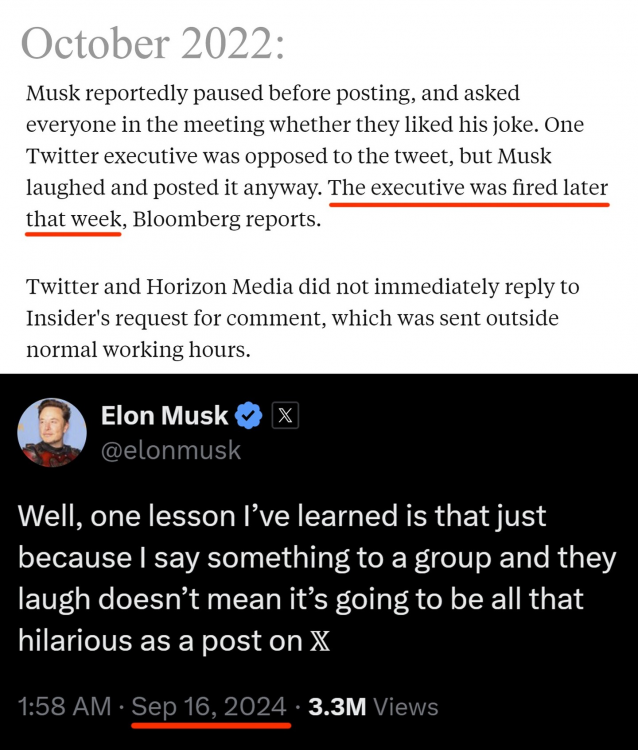Click the gray Views label
Viewport: 638px width, 750px height.
tap(407, 707)
